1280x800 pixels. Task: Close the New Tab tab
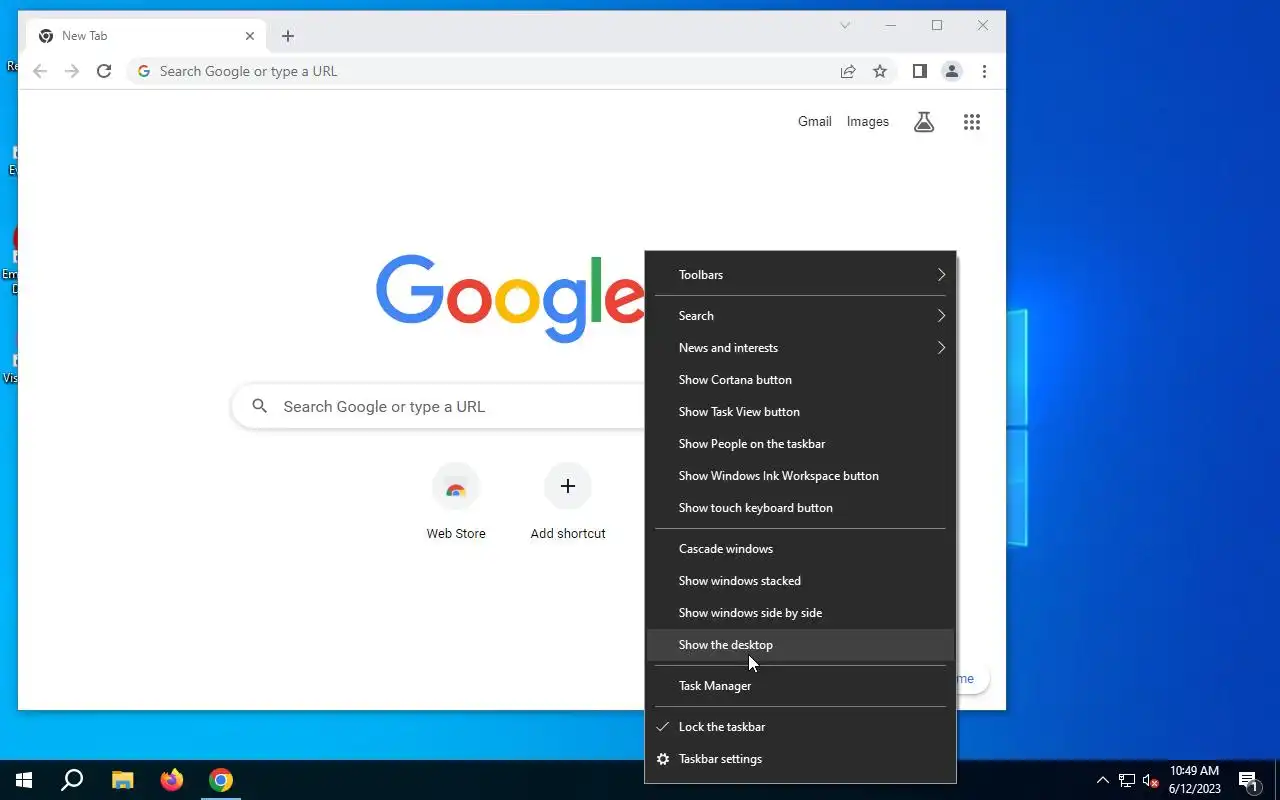click(x=250, y=36)
